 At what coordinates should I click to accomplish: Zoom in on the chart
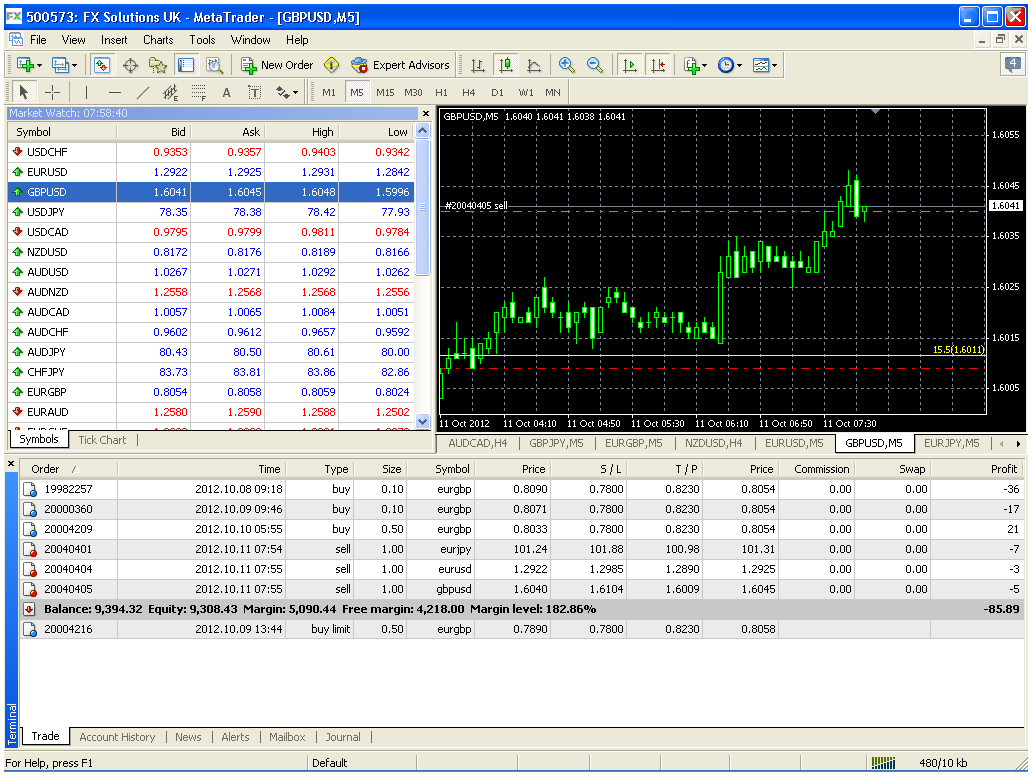[x=566, y=65]
